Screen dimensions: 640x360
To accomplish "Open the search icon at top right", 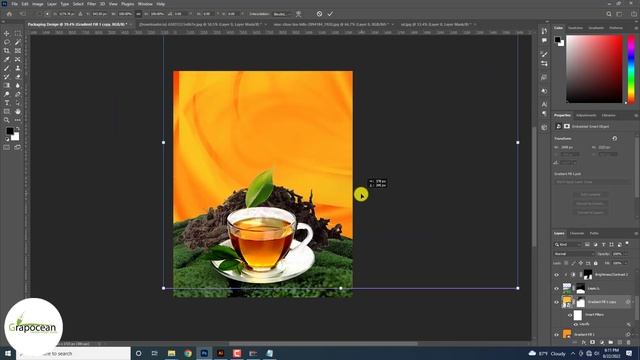I will (609, 14).
